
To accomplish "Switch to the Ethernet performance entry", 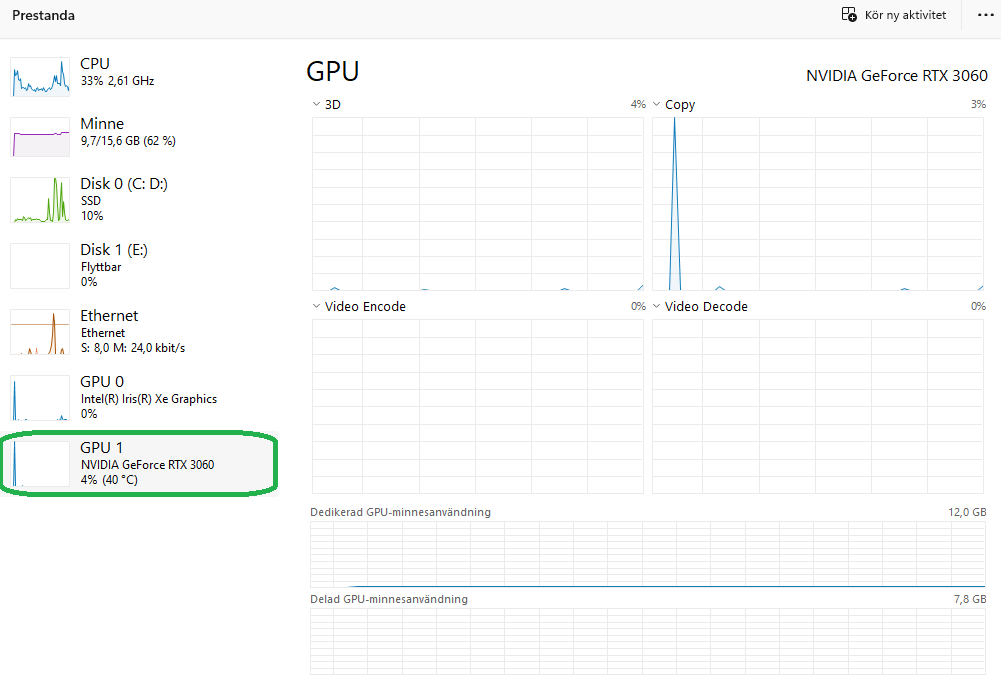I will click(x=109, y=316).
